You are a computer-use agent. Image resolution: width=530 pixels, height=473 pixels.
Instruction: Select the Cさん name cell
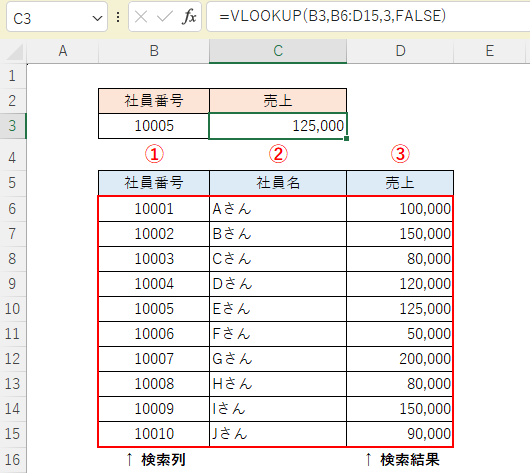point(278,259)
